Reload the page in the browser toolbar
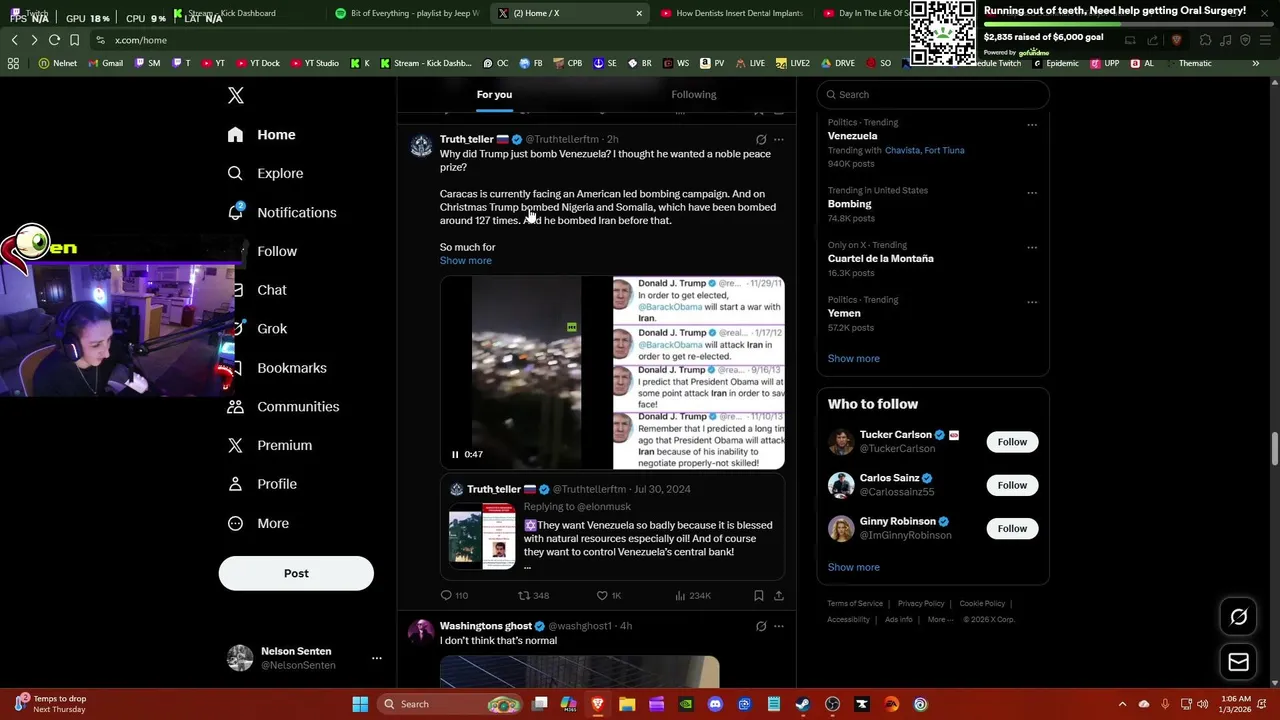The height and width of the screenshot is (720, 1280). coord(54,40)
